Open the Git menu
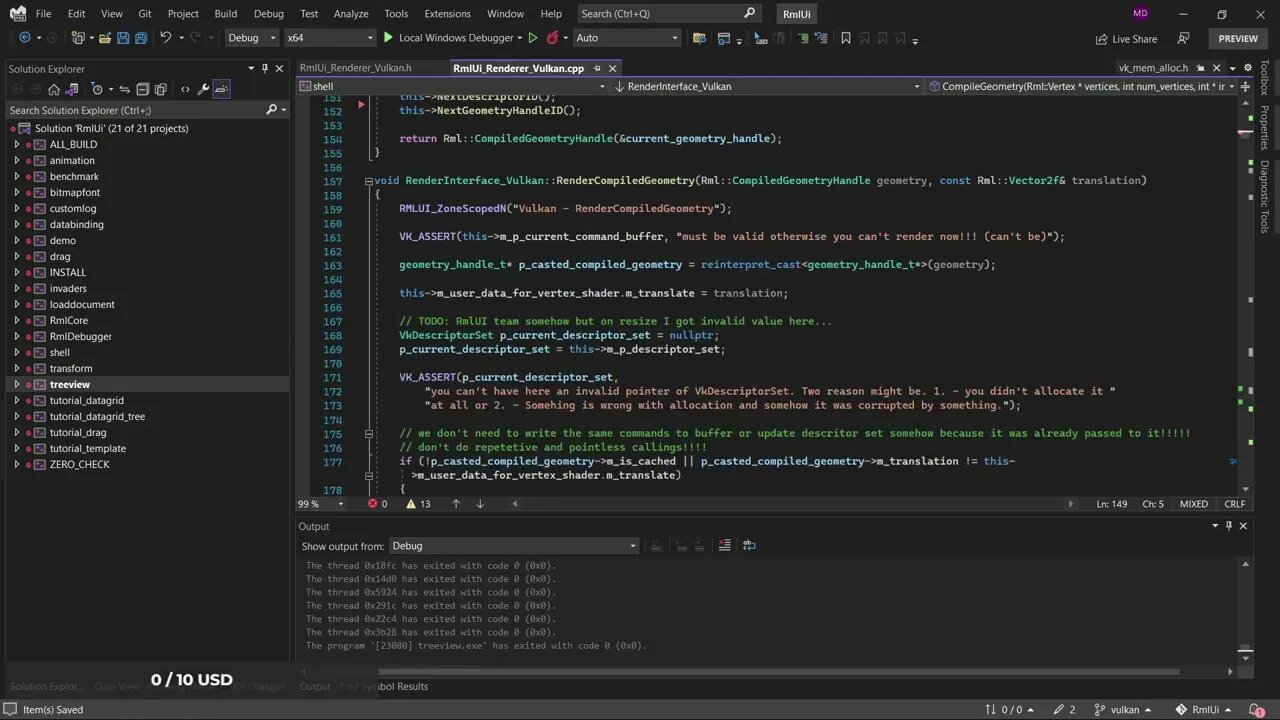The height and width of the screenshot is (720, 1280). click(145, 14)
